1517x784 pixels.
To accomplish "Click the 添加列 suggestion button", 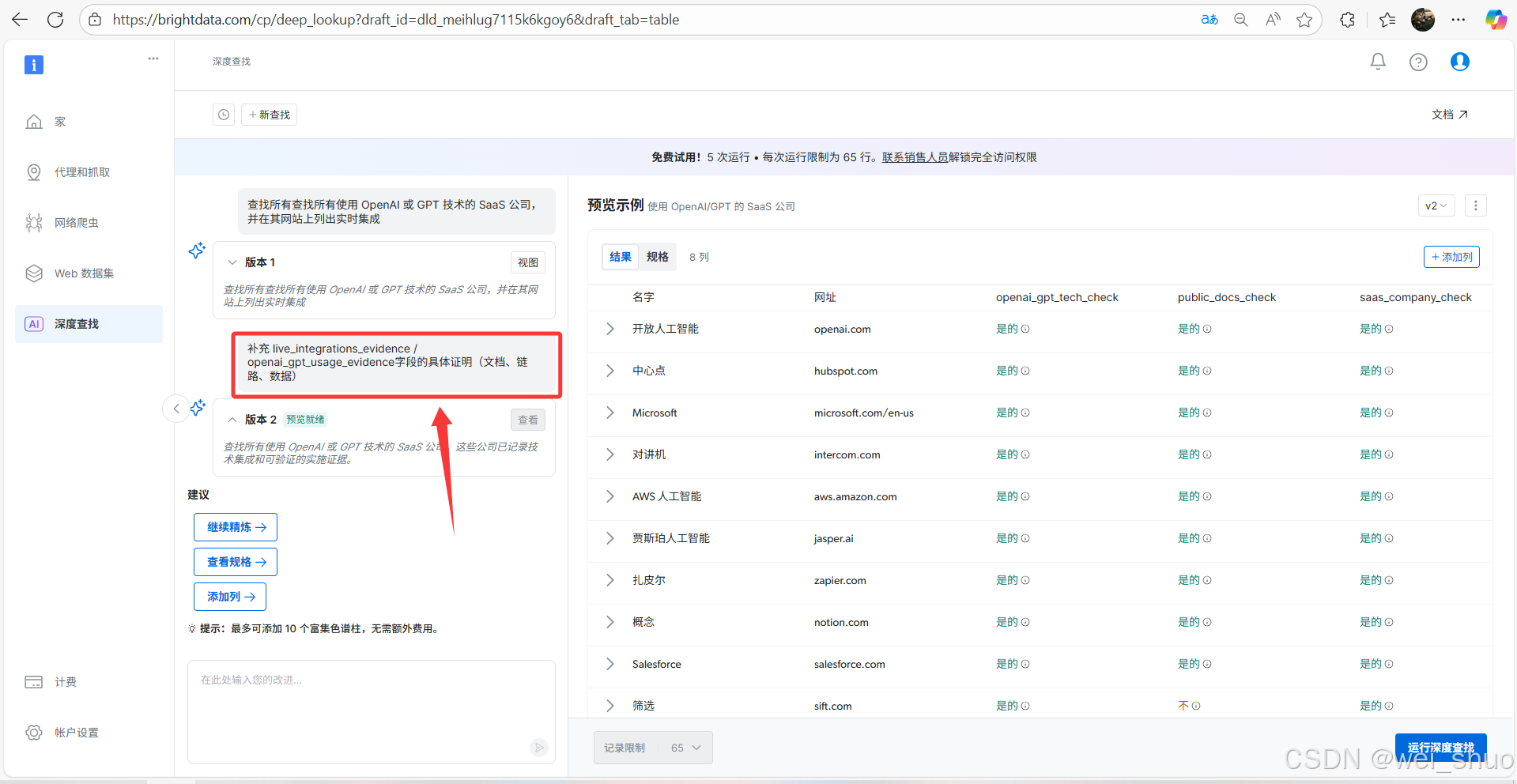I will tap(230, 597).
